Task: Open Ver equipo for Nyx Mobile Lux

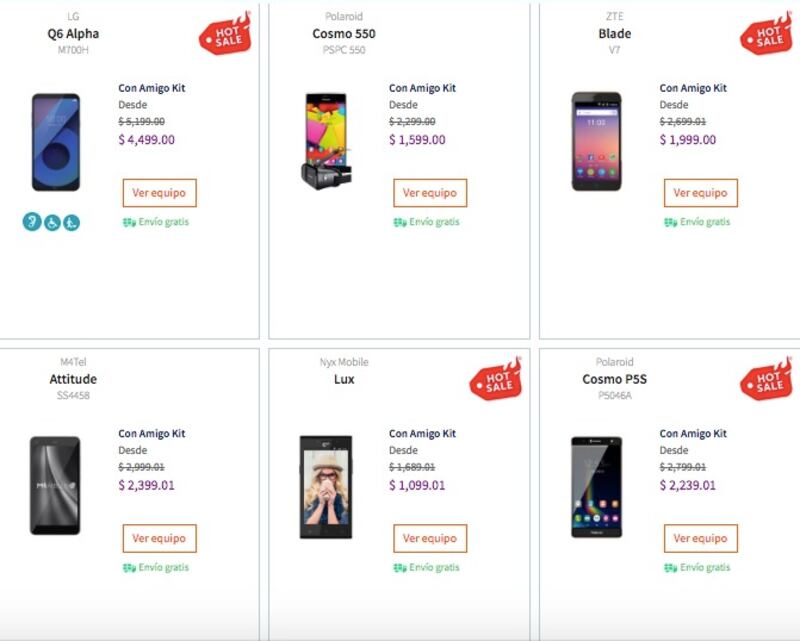Action: click(430, 539)
